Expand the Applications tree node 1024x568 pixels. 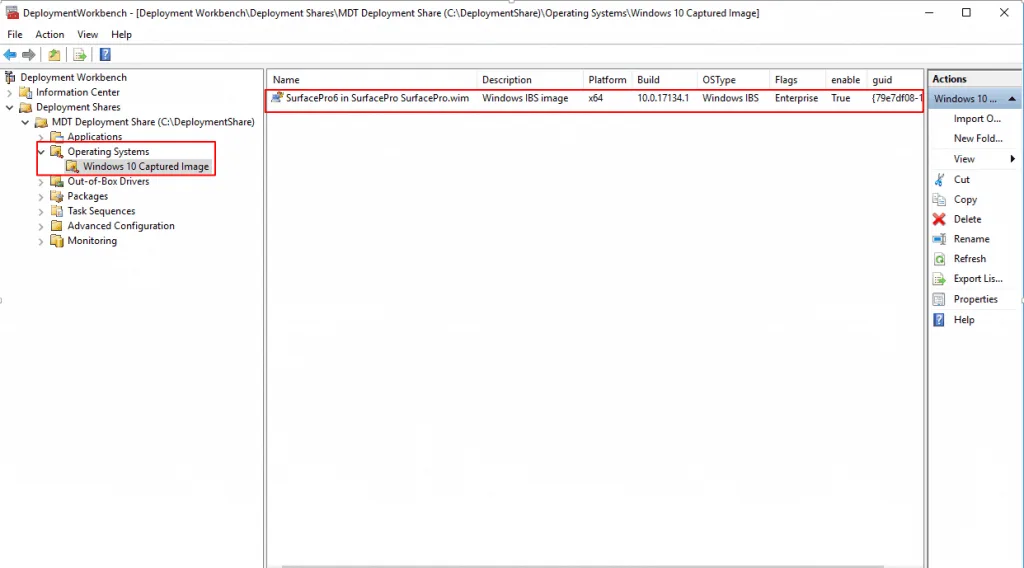pyautogui.click(x=40, y=137)
